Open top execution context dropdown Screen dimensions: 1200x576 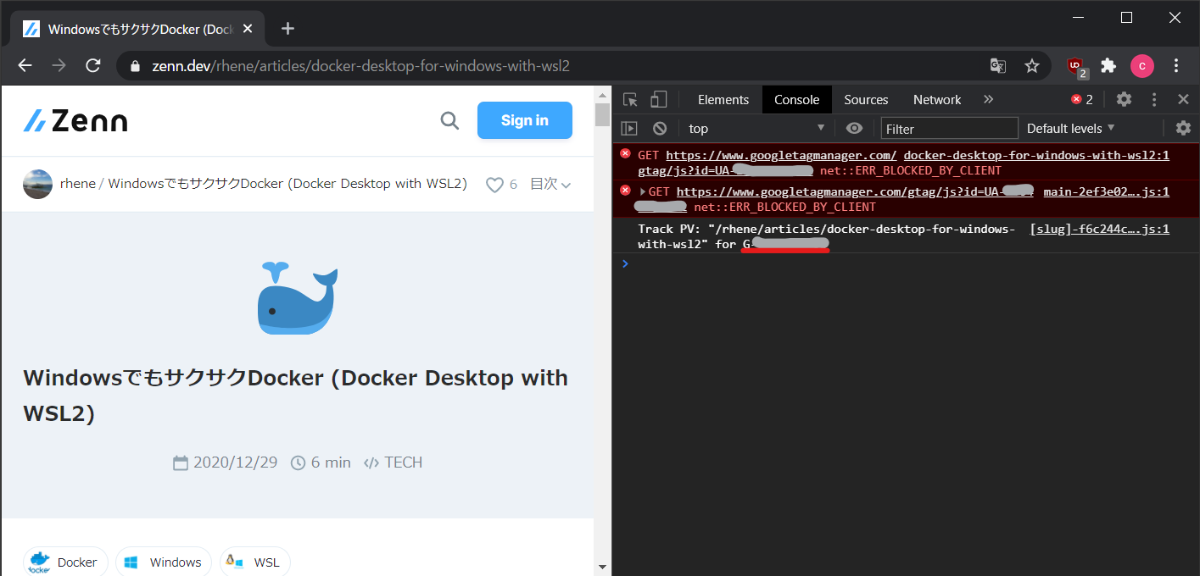coord(756,128)
